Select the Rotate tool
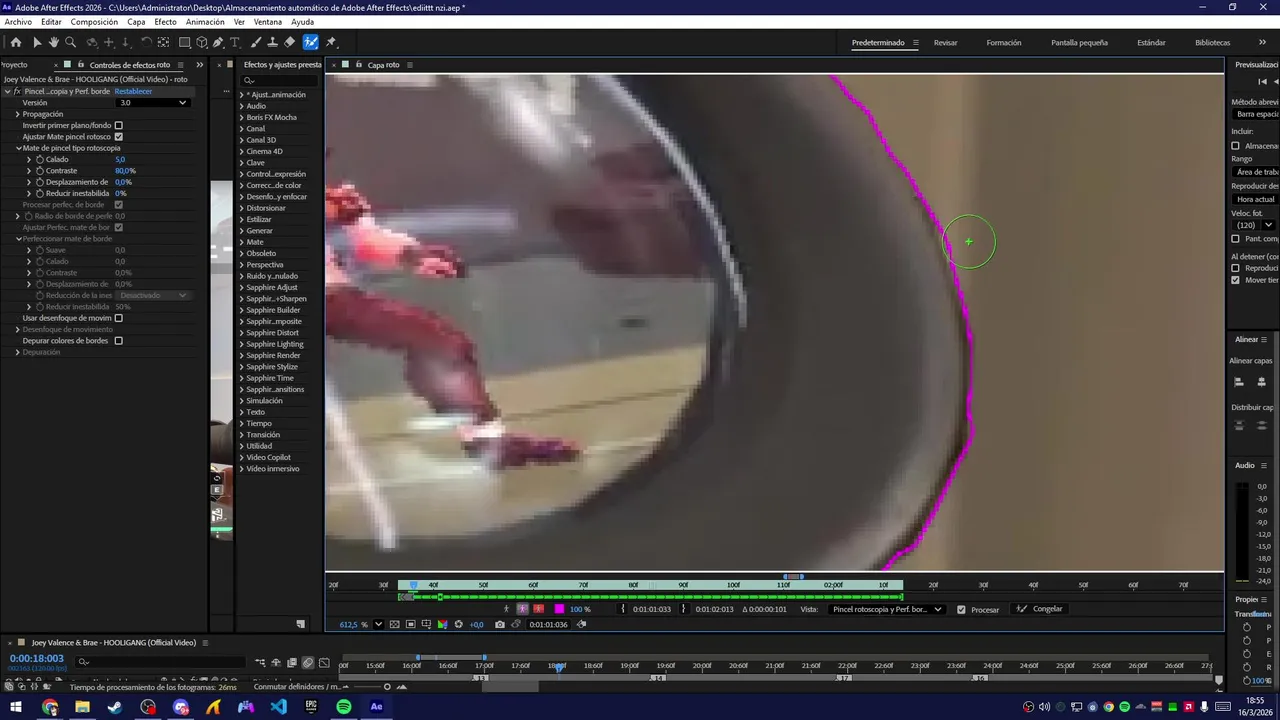Image resolution: width=1280 pixels, height=720 pixels. (146, 43)
